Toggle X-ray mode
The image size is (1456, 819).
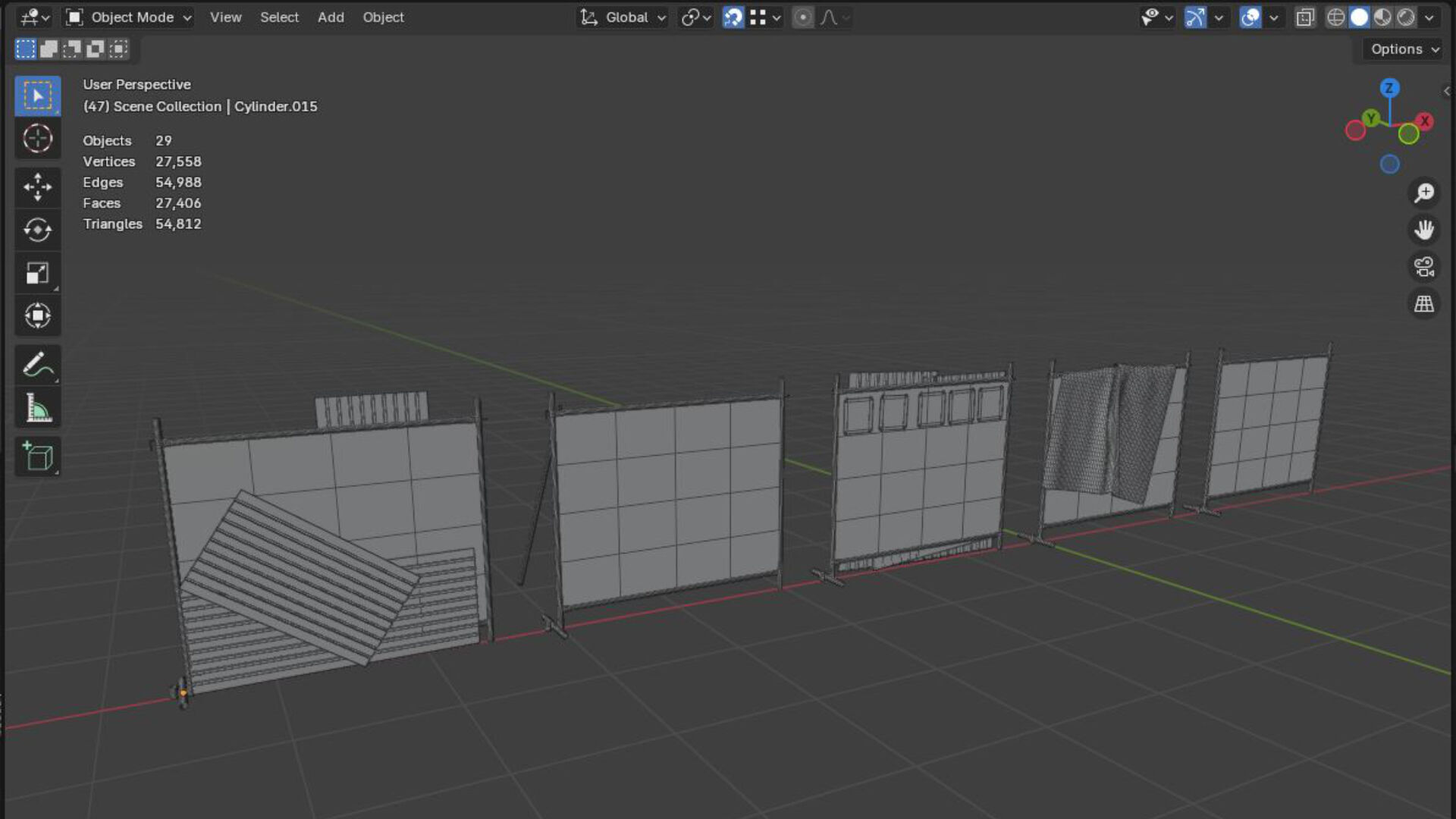[x=1304, y=17]
